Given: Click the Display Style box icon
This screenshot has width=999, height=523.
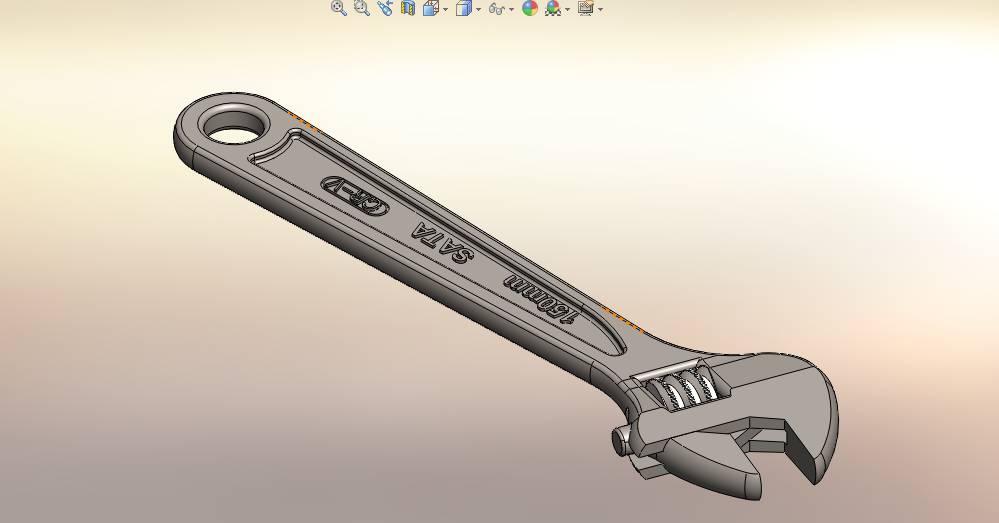Looking at the screenshot, I should 464,8.
